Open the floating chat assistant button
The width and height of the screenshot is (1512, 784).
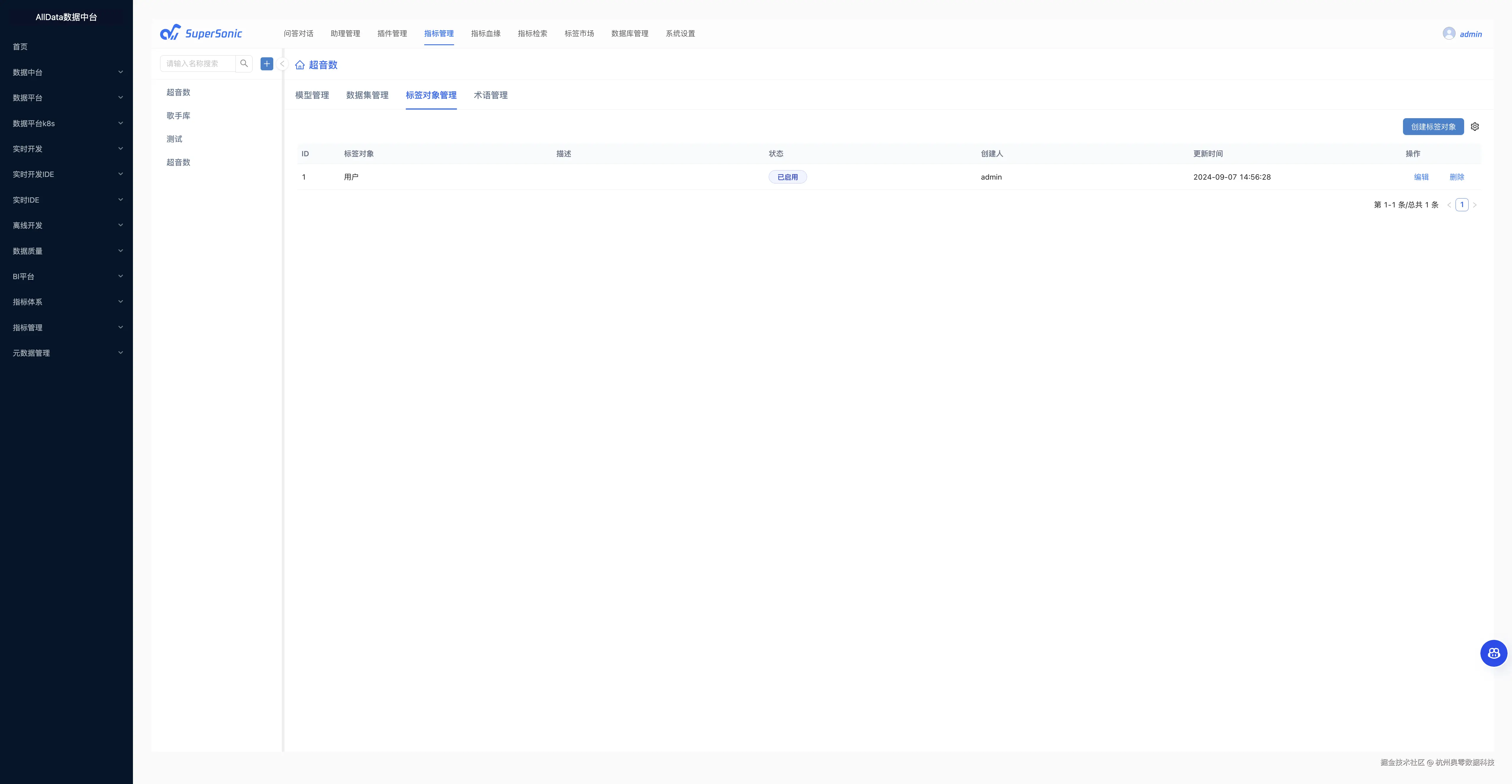click(1493, 653)
